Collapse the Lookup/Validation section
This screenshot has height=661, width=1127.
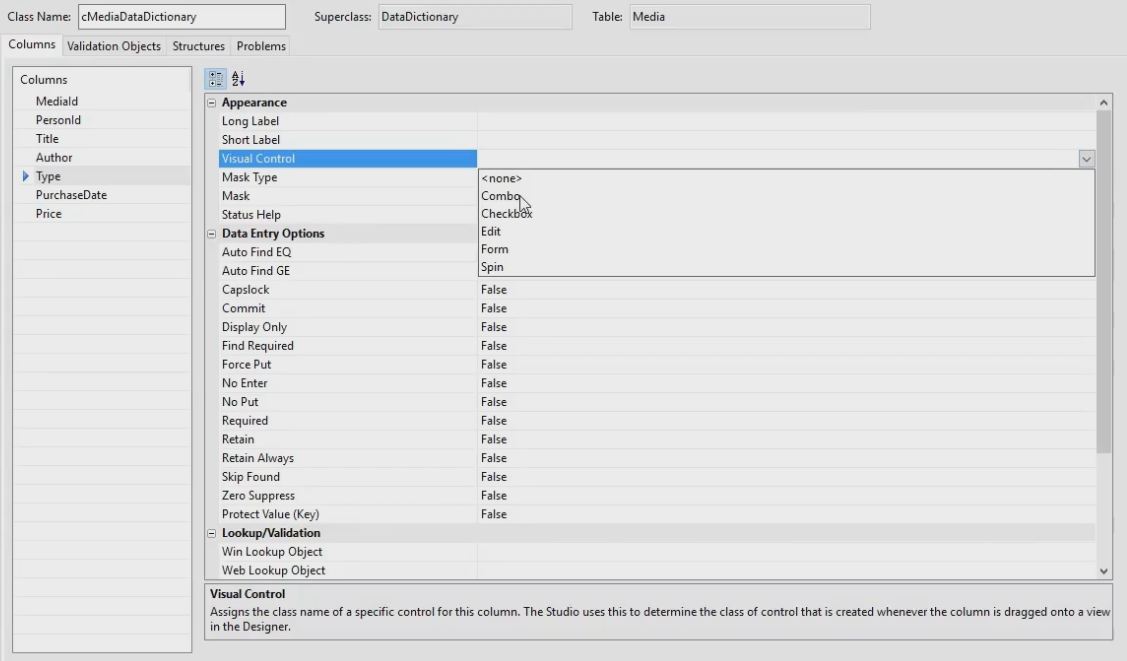coord(211,534)
